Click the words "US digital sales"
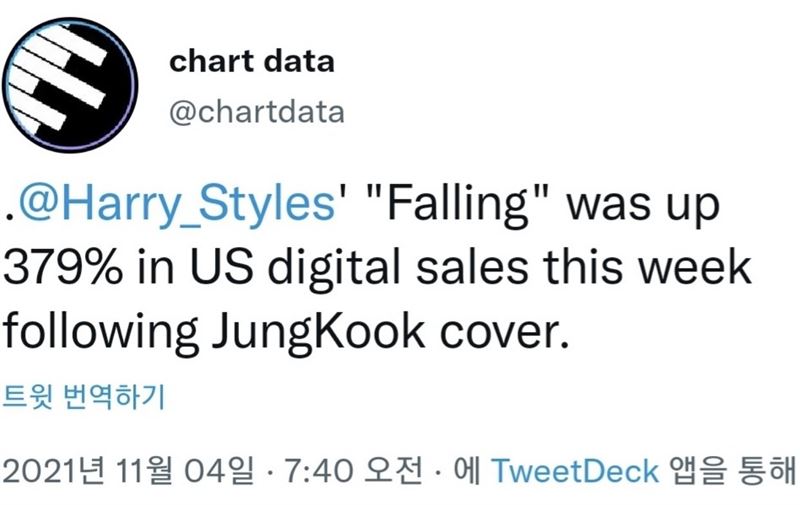 tap(360, 267)
